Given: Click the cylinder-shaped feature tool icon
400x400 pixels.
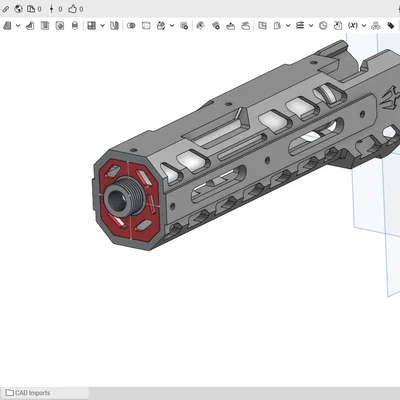Looking at the screenshot, I should coord(75,26).
